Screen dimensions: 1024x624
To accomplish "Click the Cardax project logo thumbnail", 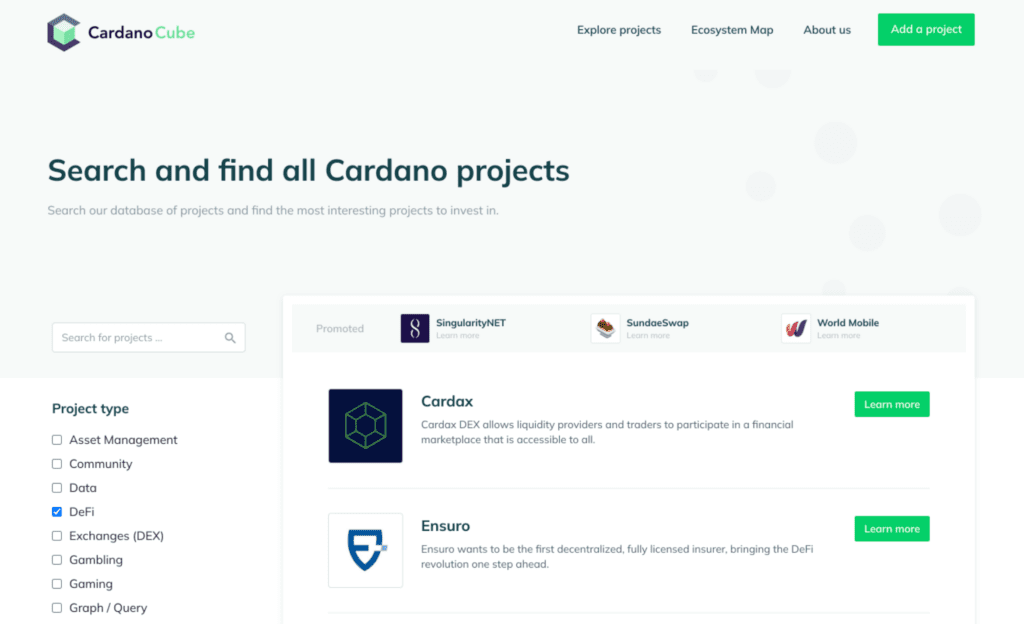I will tap(366, 426).
